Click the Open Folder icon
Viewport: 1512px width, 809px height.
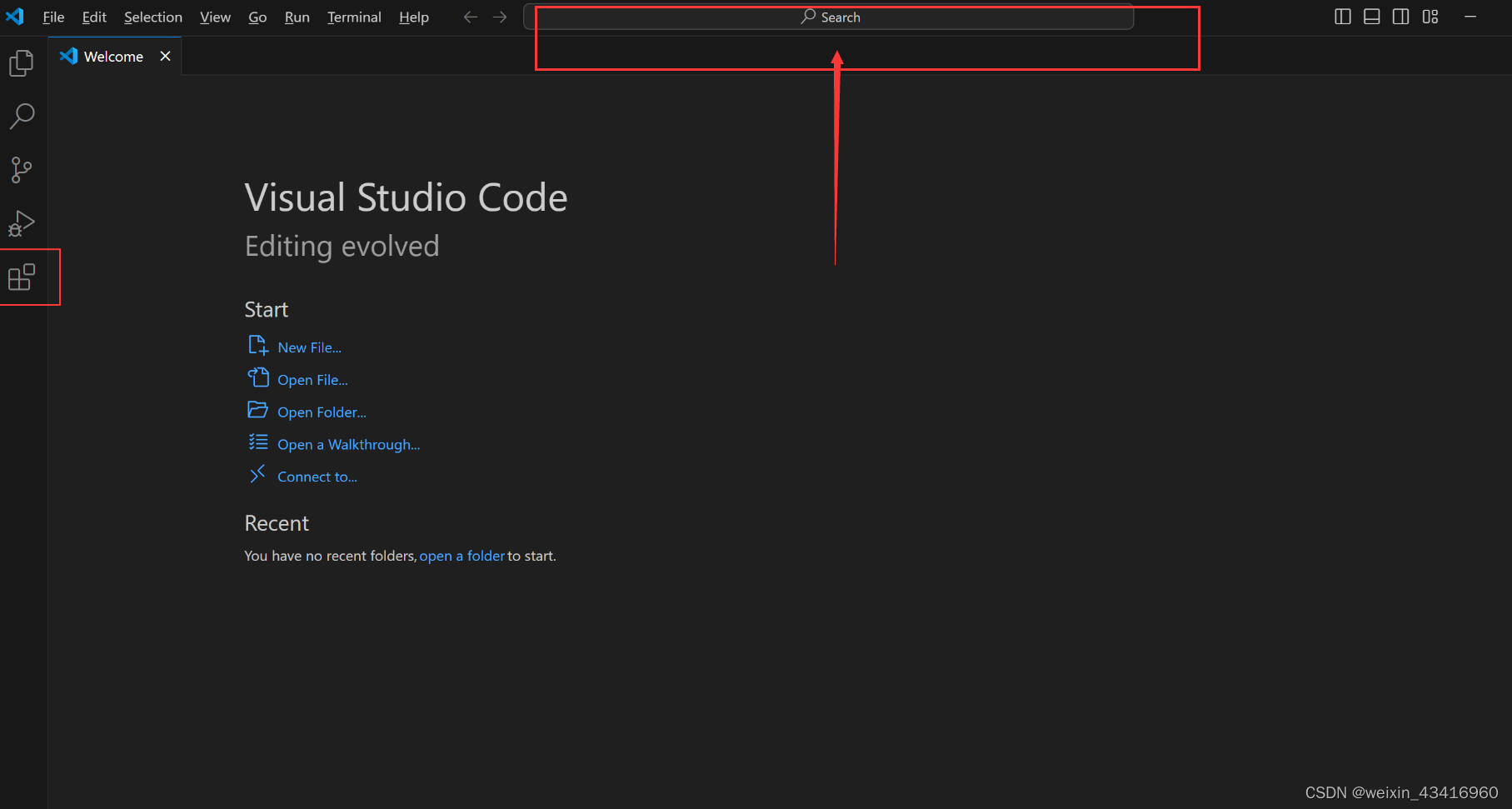coord(258,410)
